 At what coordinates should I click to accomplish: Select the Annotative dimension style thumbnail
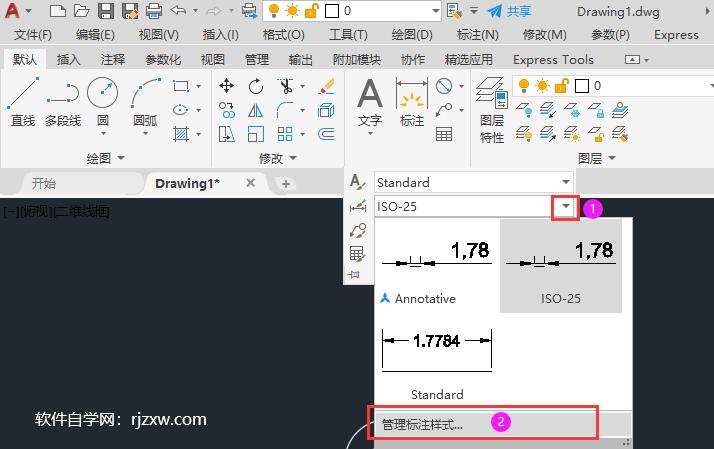pos(437,266)
